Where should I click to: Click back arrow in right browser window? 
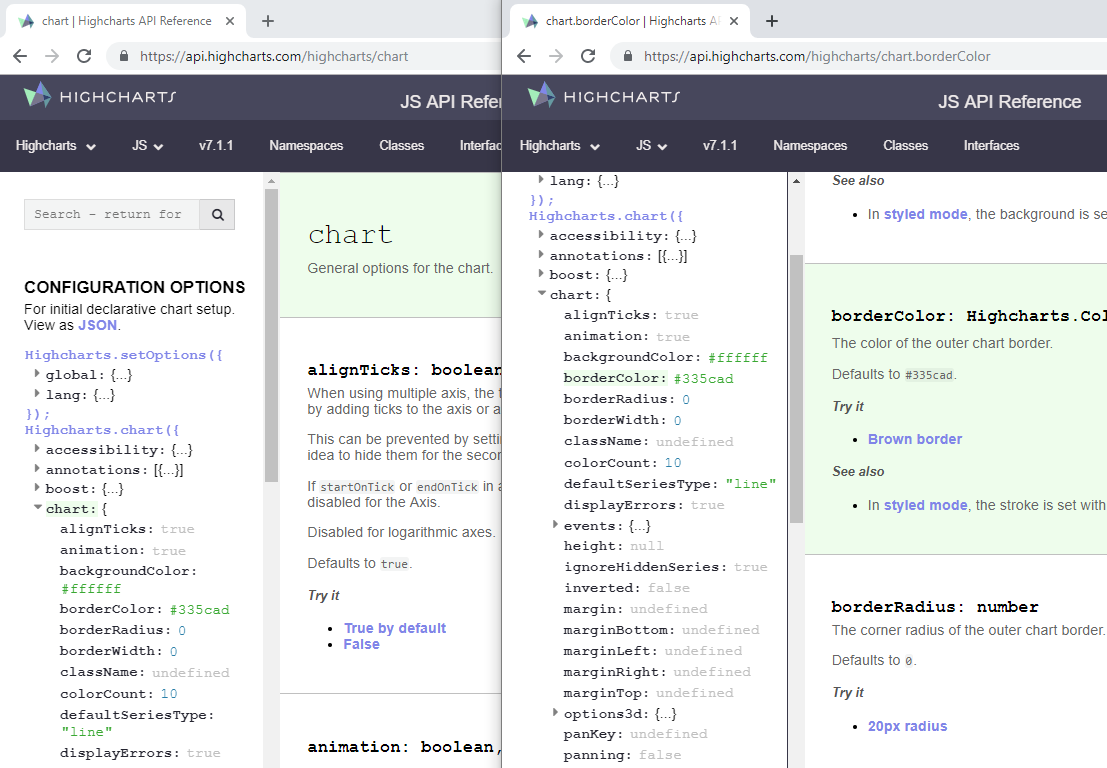click(x=523, y=57)
